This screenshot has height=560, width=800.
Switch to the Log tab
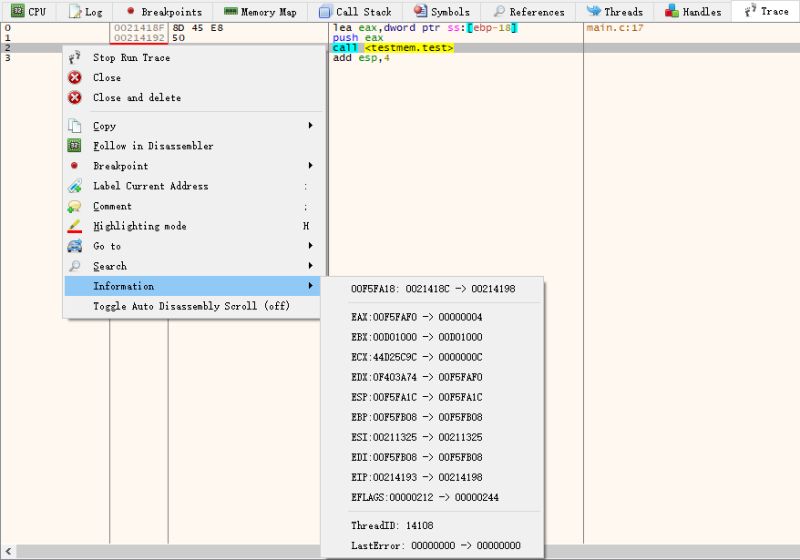[85, 11]
